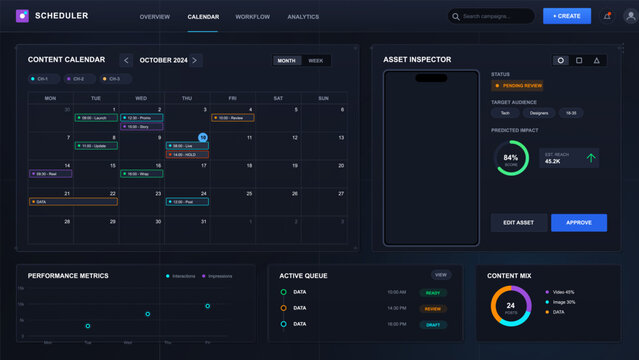639x360 pixels.
Task: Open the Launch event on October 1
Action: coord(96,118)
